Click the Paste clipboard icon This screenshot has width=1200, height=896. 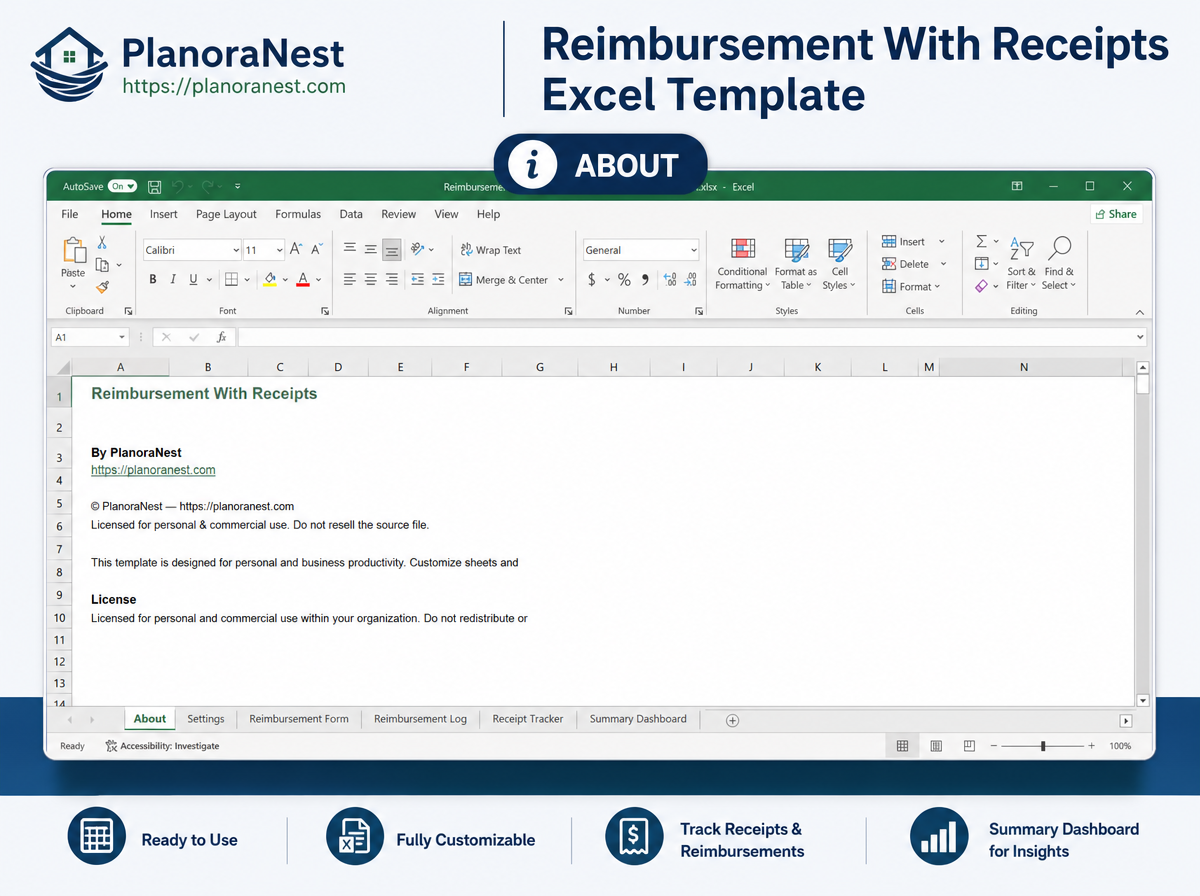[x=74, y=251]
